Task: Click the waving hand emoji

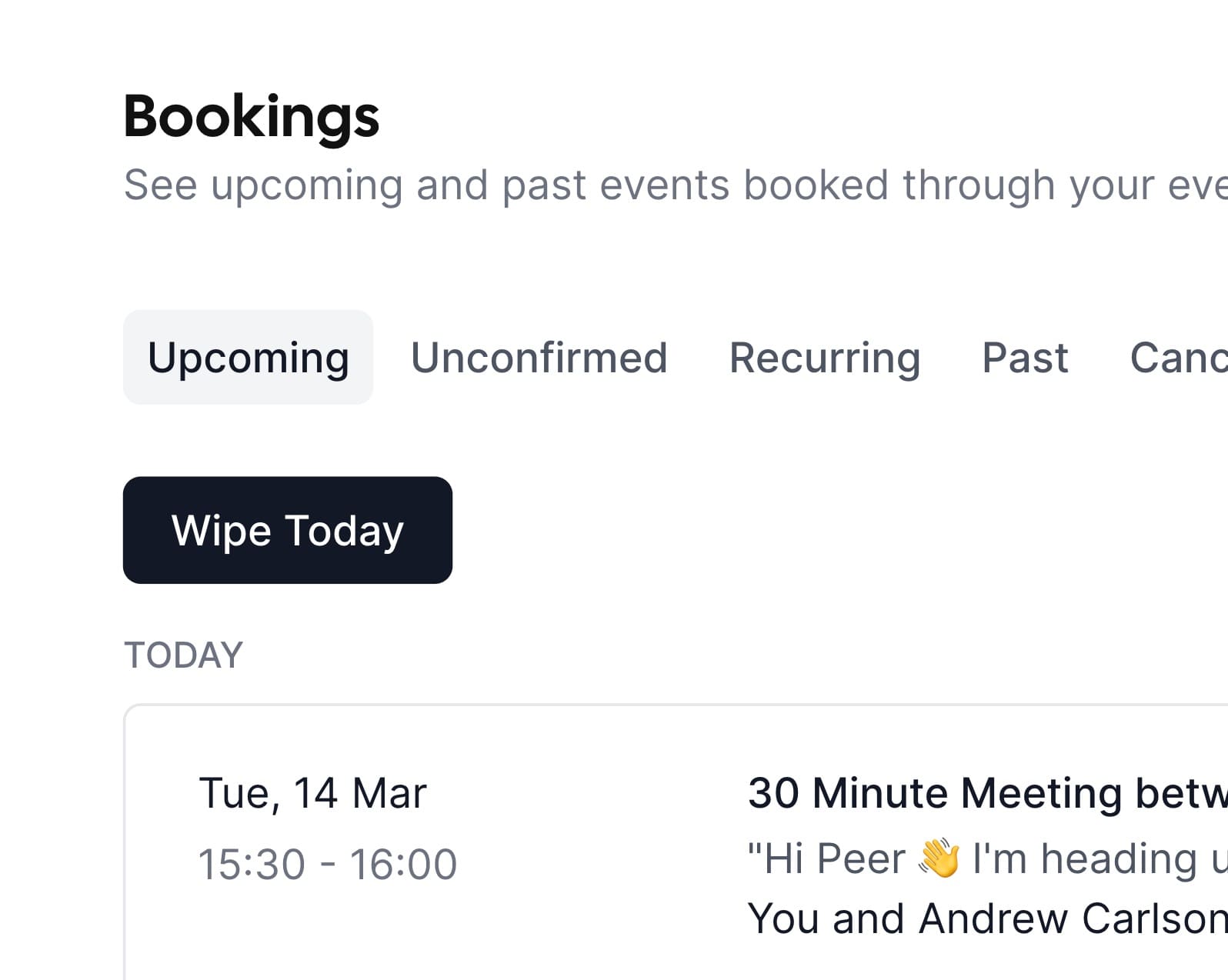Action: tap(939, 858)
